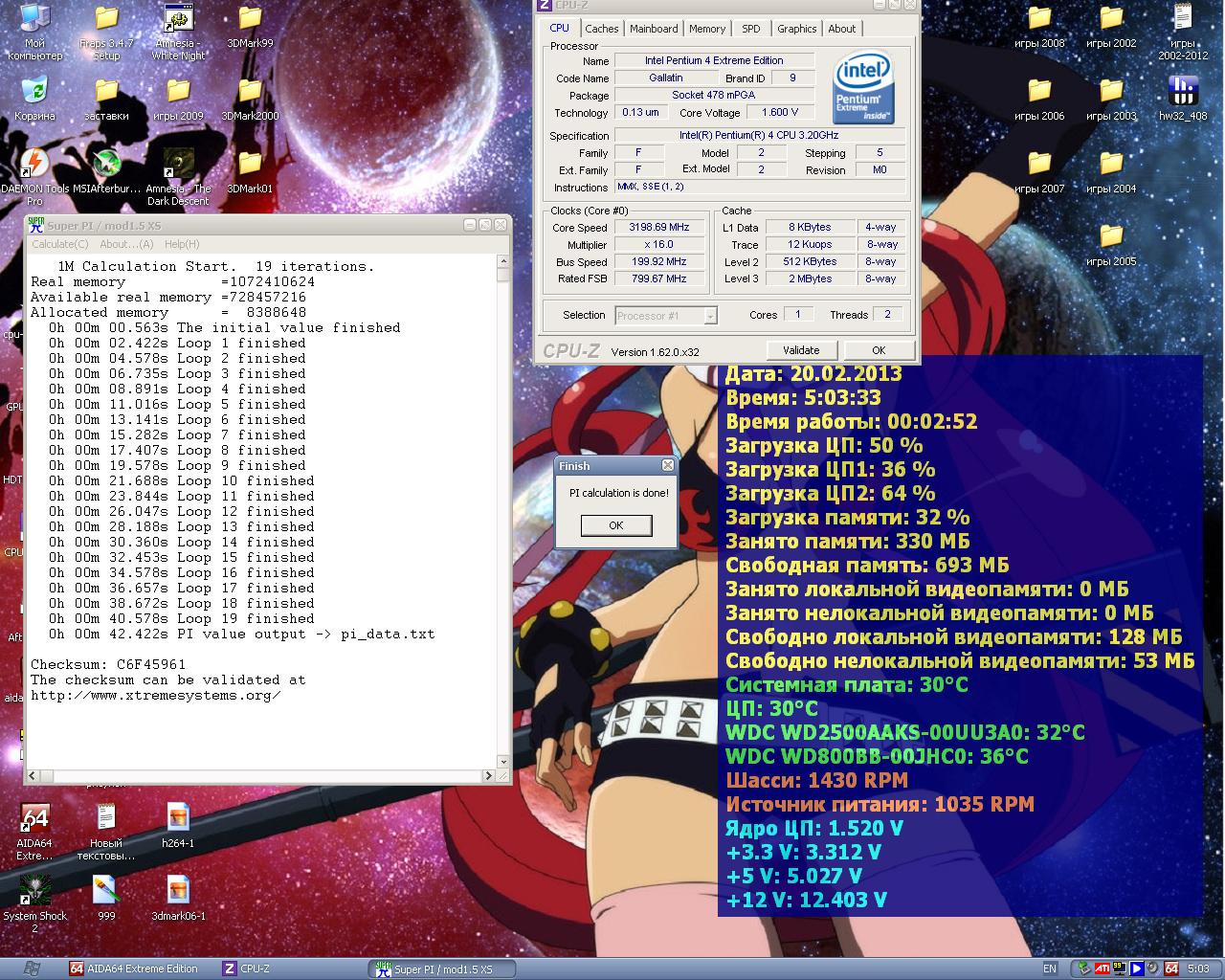Open the игры 2005 folder
The height and width of the screenshot is (980, 1225).
pyautogui.click(x=1111, y=244)
